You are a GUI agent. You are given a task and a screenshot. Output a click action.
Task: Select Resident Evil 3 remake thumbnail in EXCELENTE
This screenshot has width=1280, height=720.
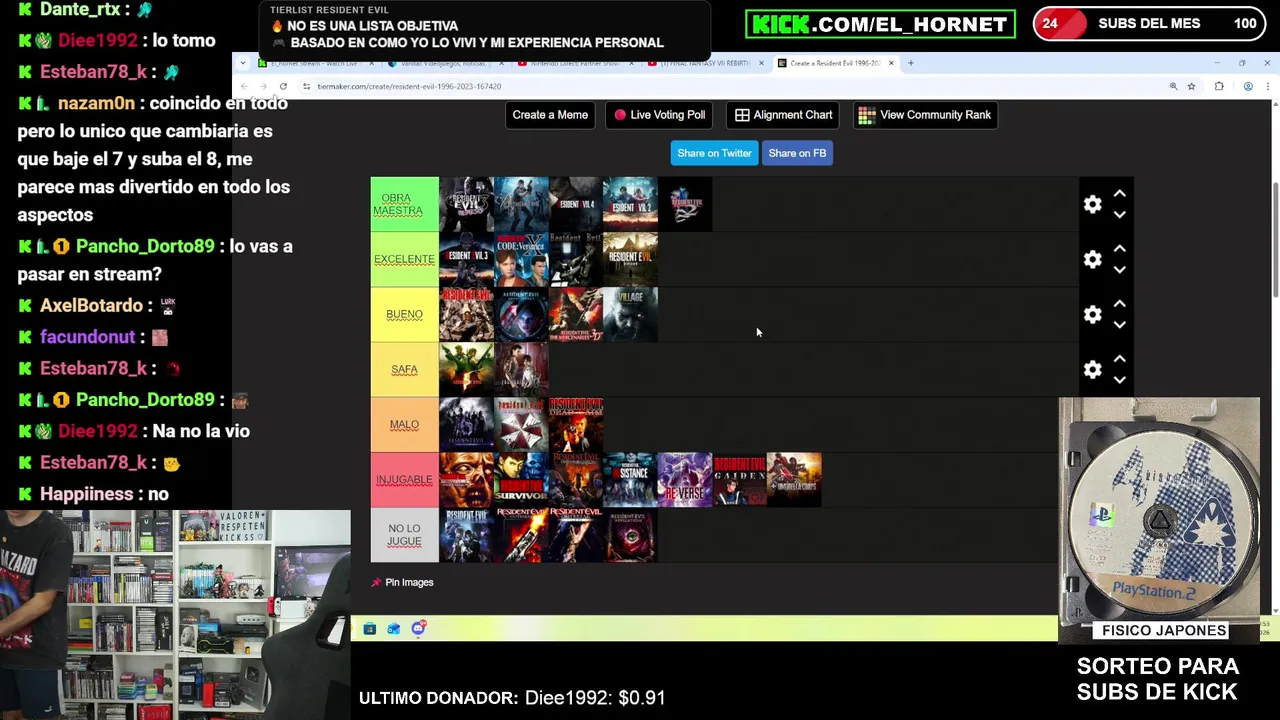click(x=467, y=259)
